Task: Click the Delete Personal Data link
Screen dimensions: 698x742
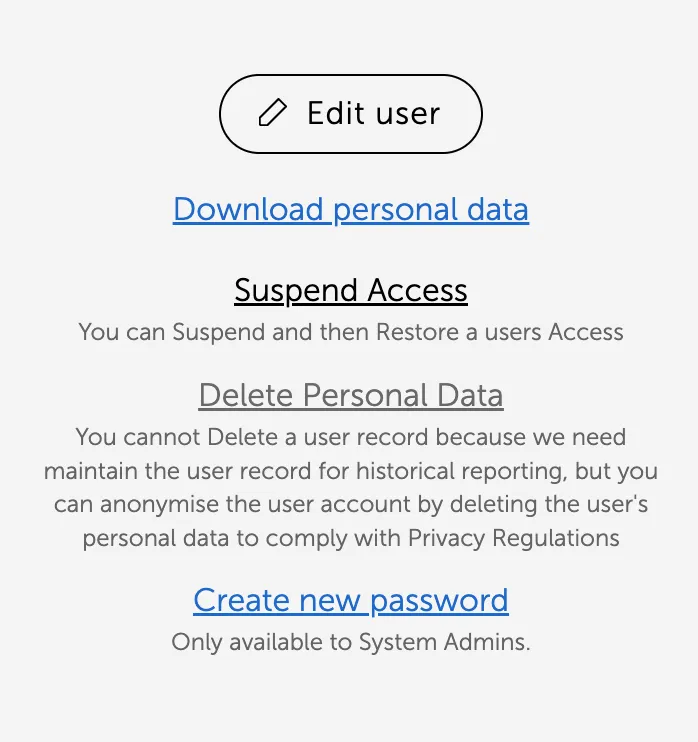Action: point(350,396)
